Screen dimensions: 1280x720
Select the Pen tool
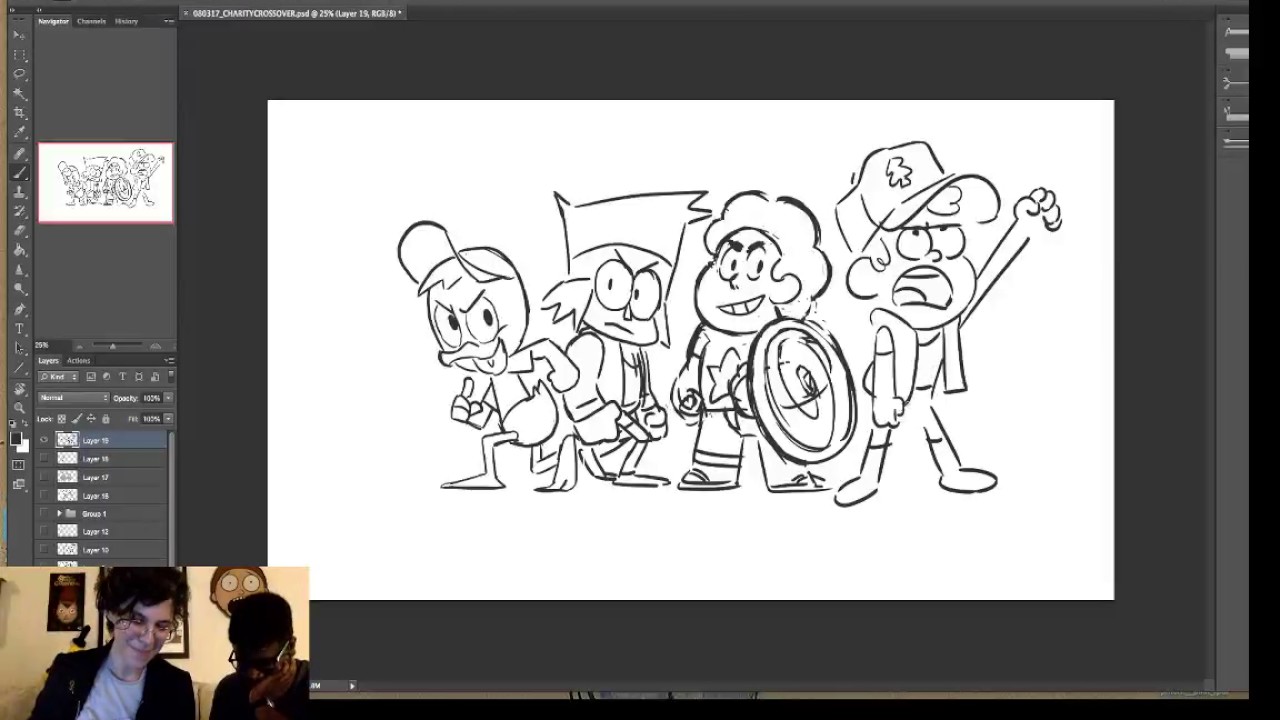click(19, 309)
